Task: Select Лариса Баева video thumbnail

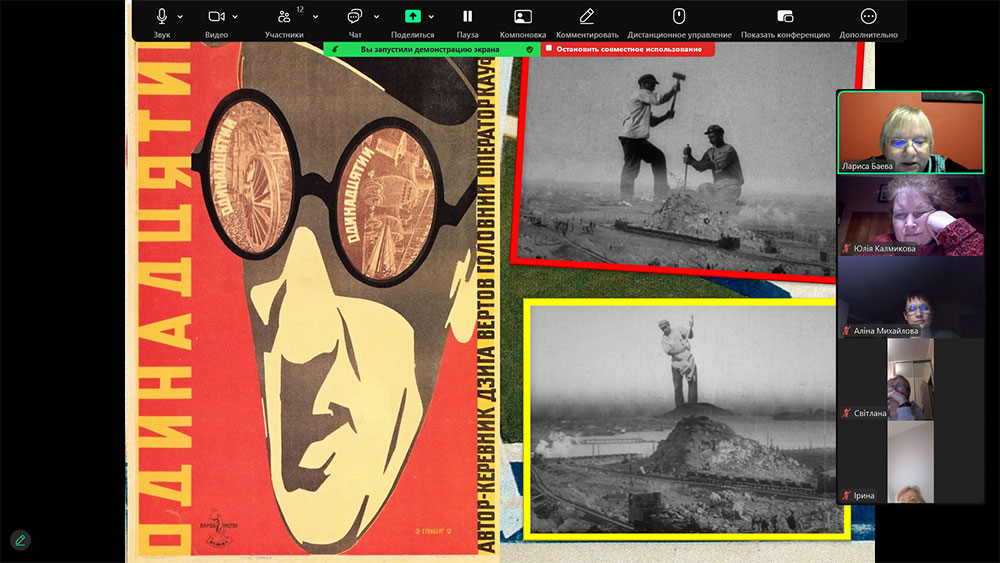Action: point(910,133)
